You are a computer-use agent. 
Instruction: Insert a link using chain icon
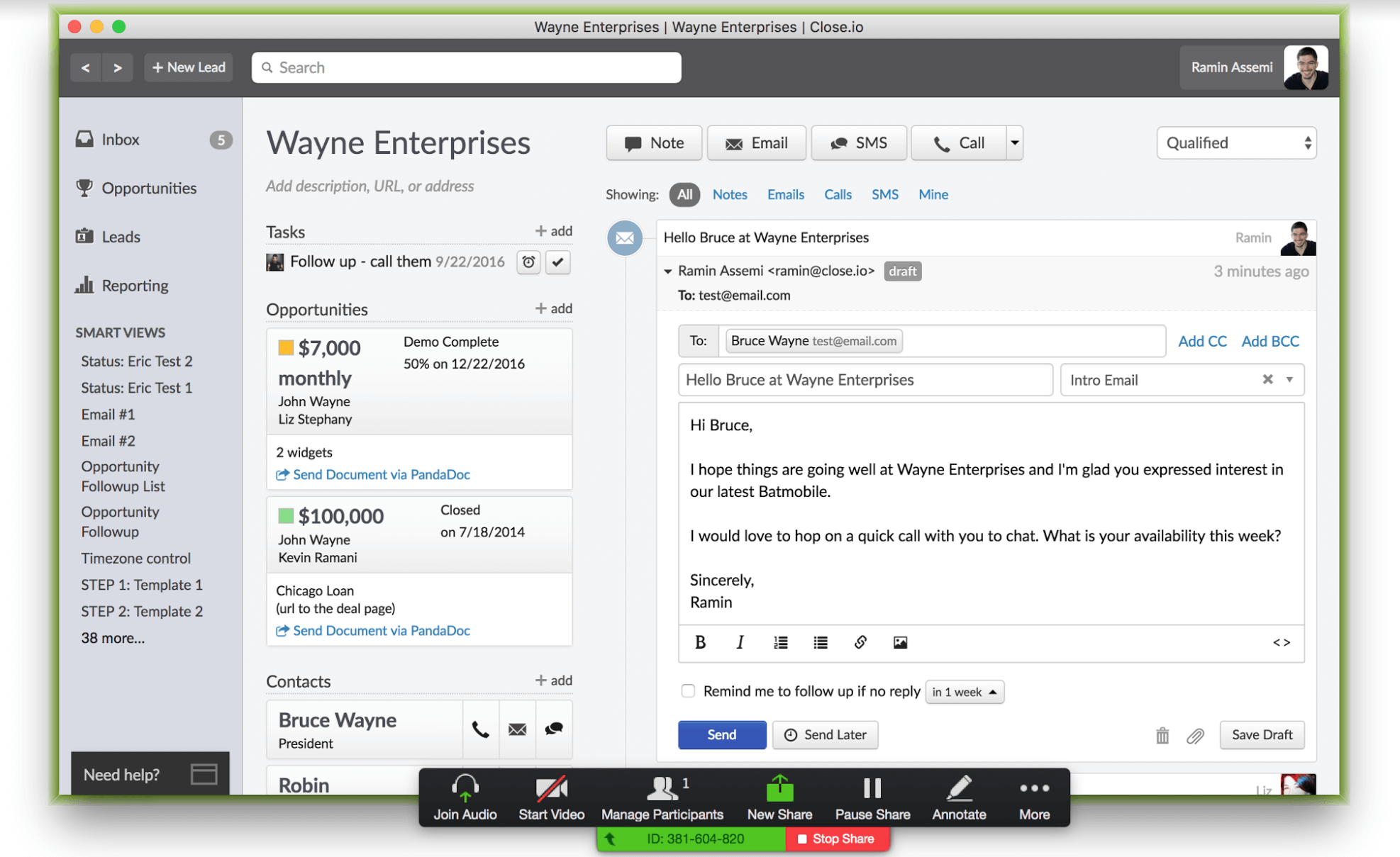860,642
